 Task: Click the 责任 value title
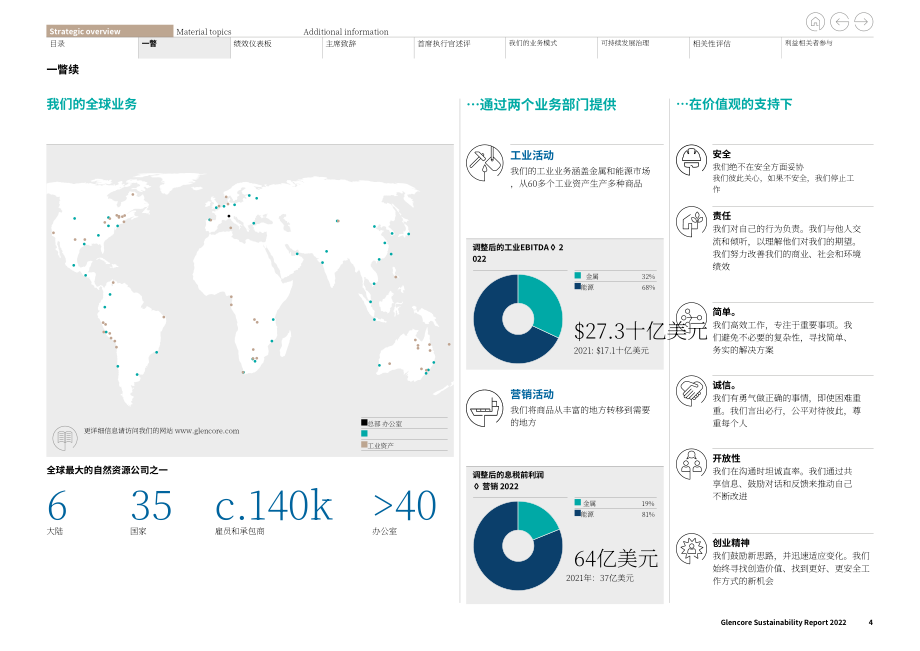(722, 216)
